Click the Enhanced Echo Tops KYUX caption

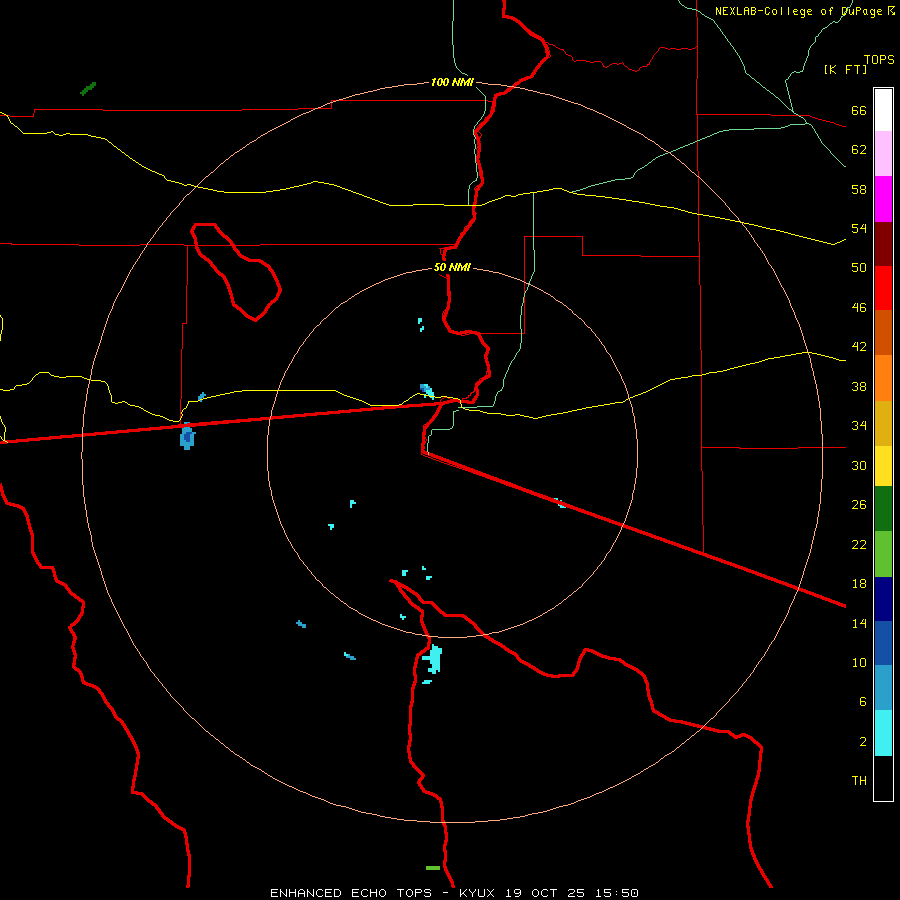coord(454,893)
